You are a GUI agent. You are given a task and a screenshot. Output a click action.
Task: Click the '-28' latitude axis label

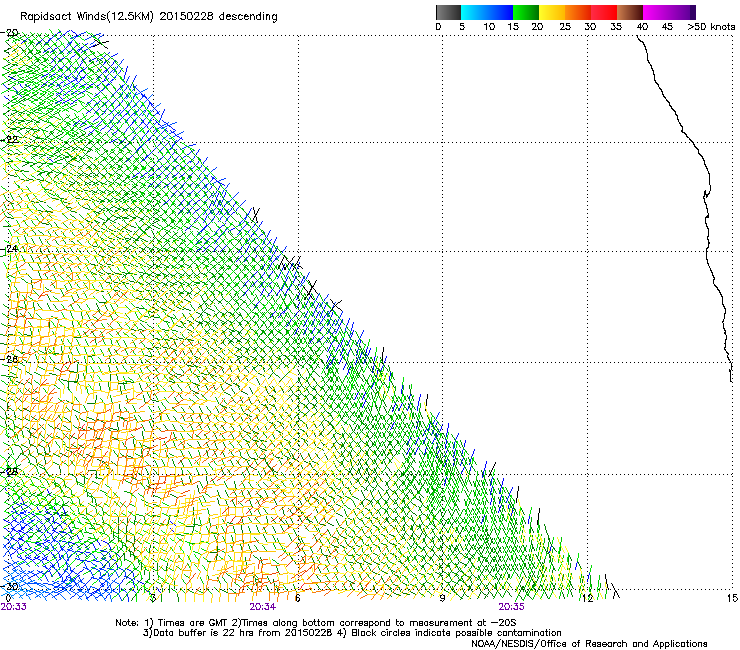10,472
